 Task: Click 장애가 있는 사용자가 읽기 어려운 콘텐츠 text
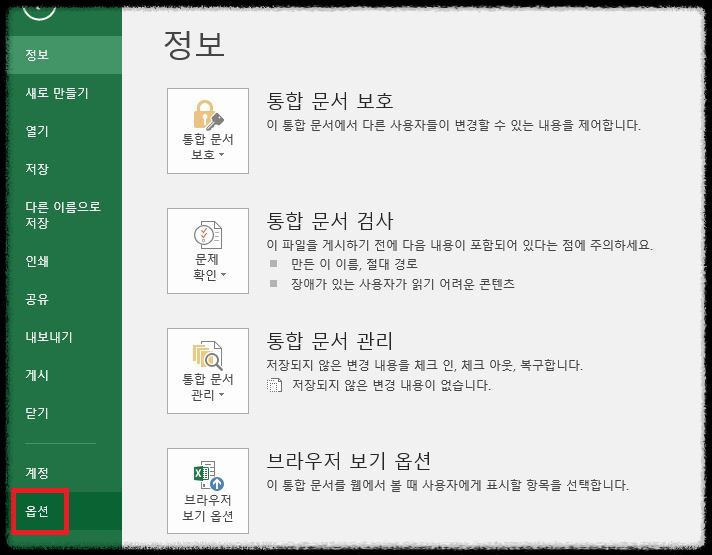403,284
